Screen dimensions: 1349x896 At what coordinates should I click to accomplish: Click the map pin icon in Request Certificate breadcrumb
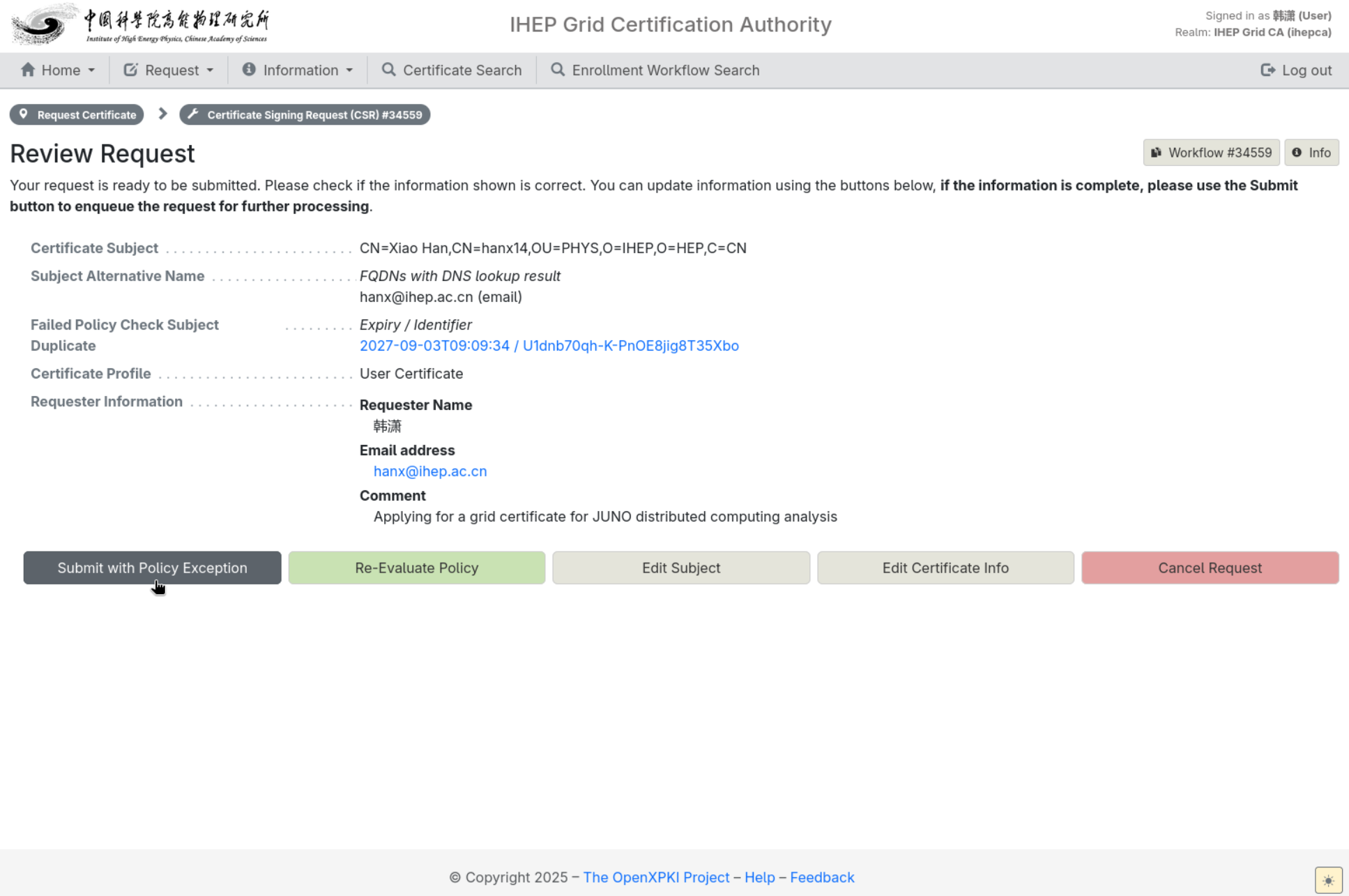24,114
